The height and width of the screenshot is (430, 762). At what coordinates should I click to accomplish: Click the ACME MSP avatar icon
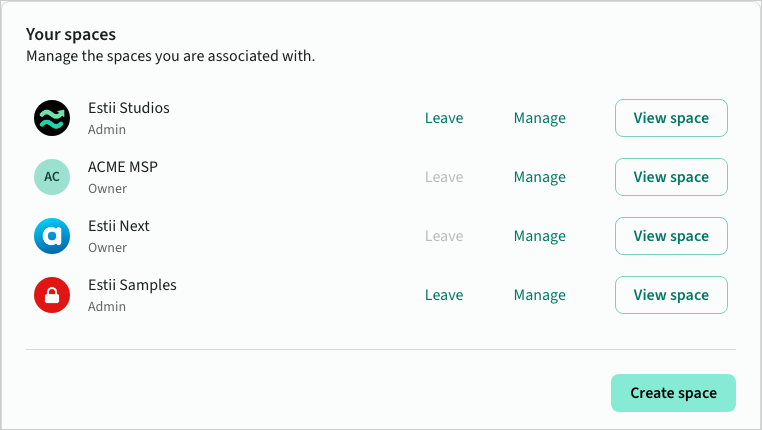coord(52,177)
